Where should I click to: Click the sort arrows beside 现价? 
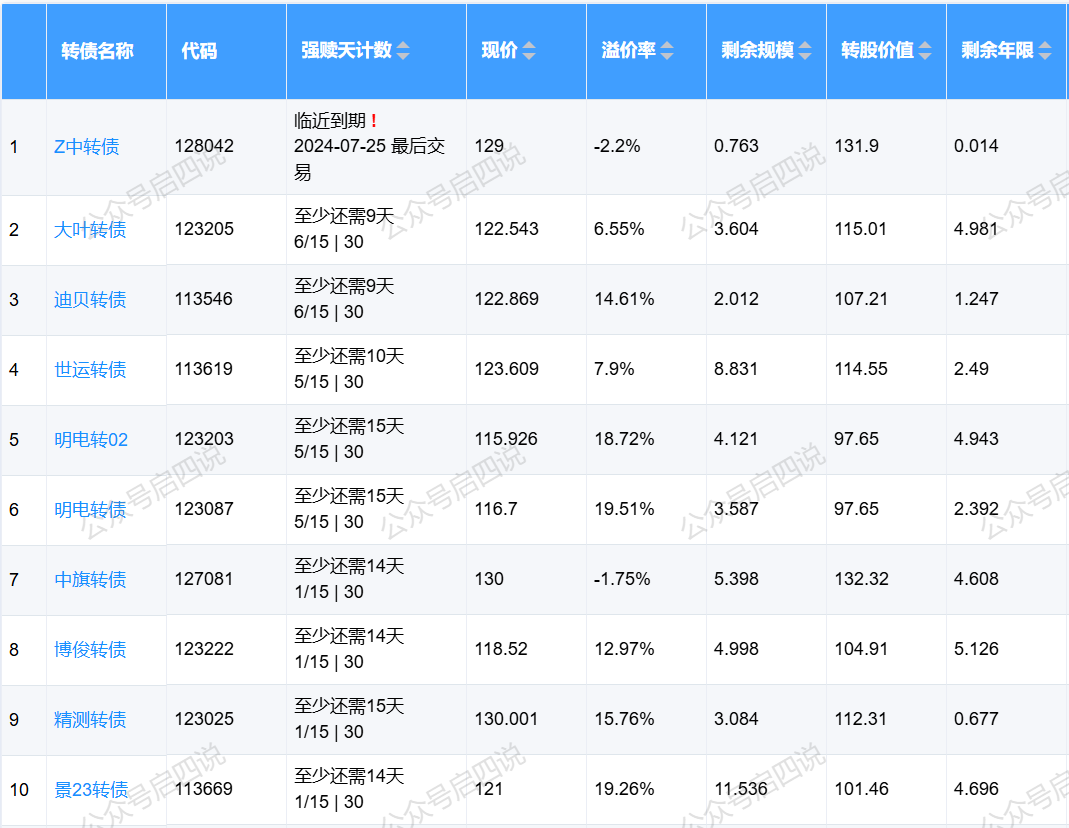(529, 51)
